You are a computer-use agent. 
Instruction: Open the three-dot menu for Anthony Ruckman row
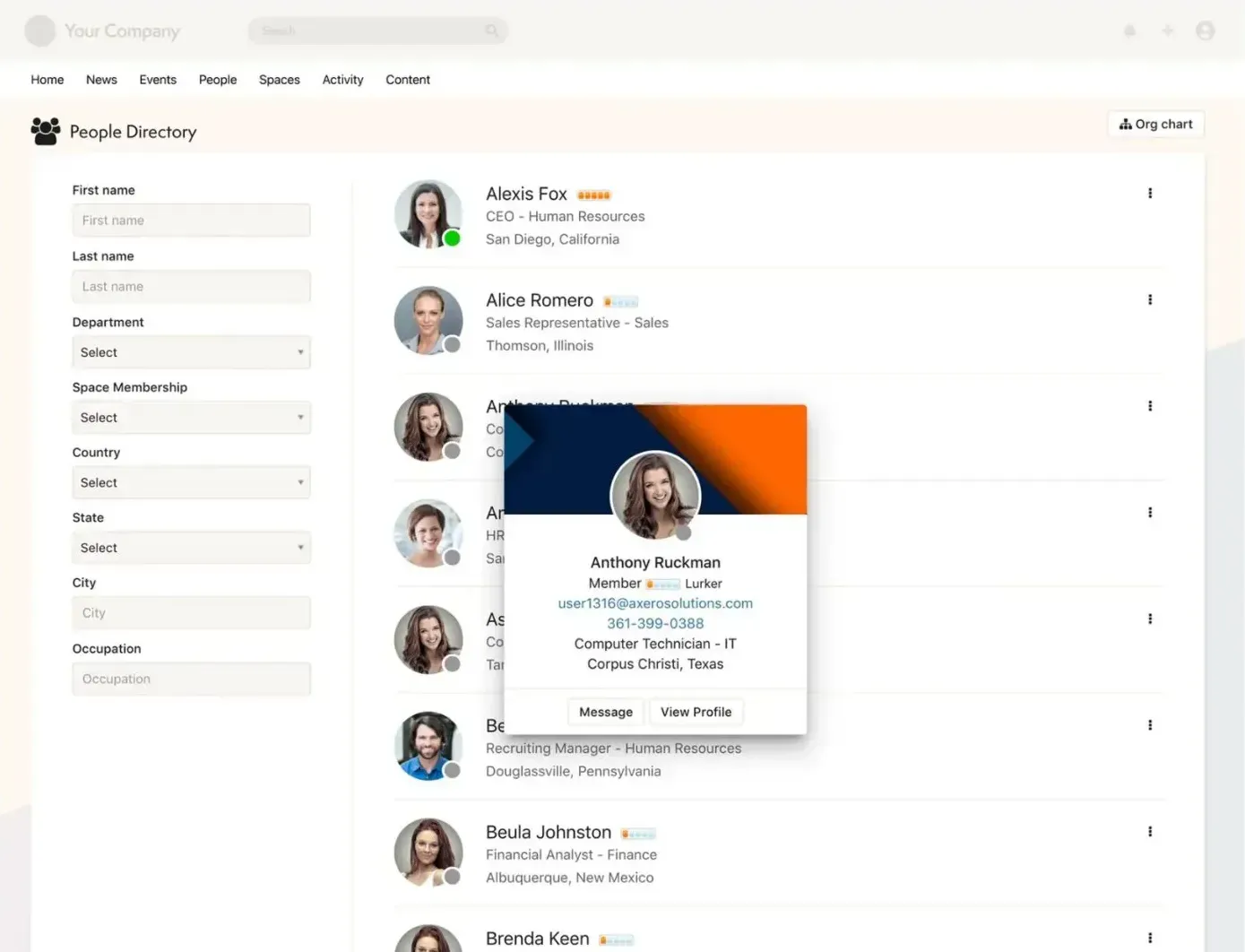coord(1150,406)
